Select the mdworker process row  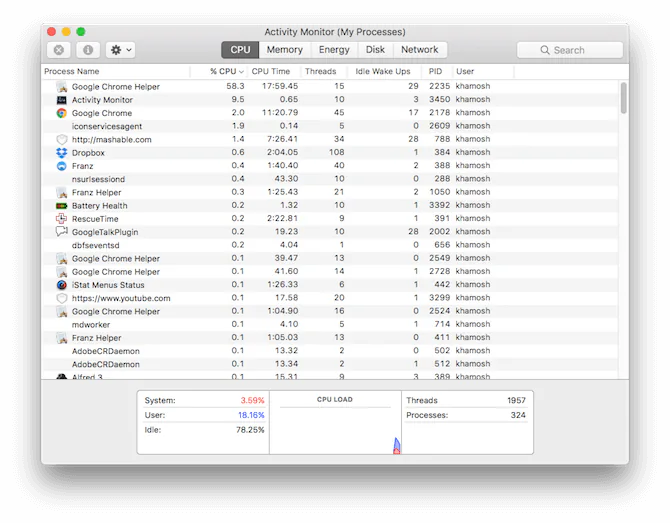coord(330,325)
